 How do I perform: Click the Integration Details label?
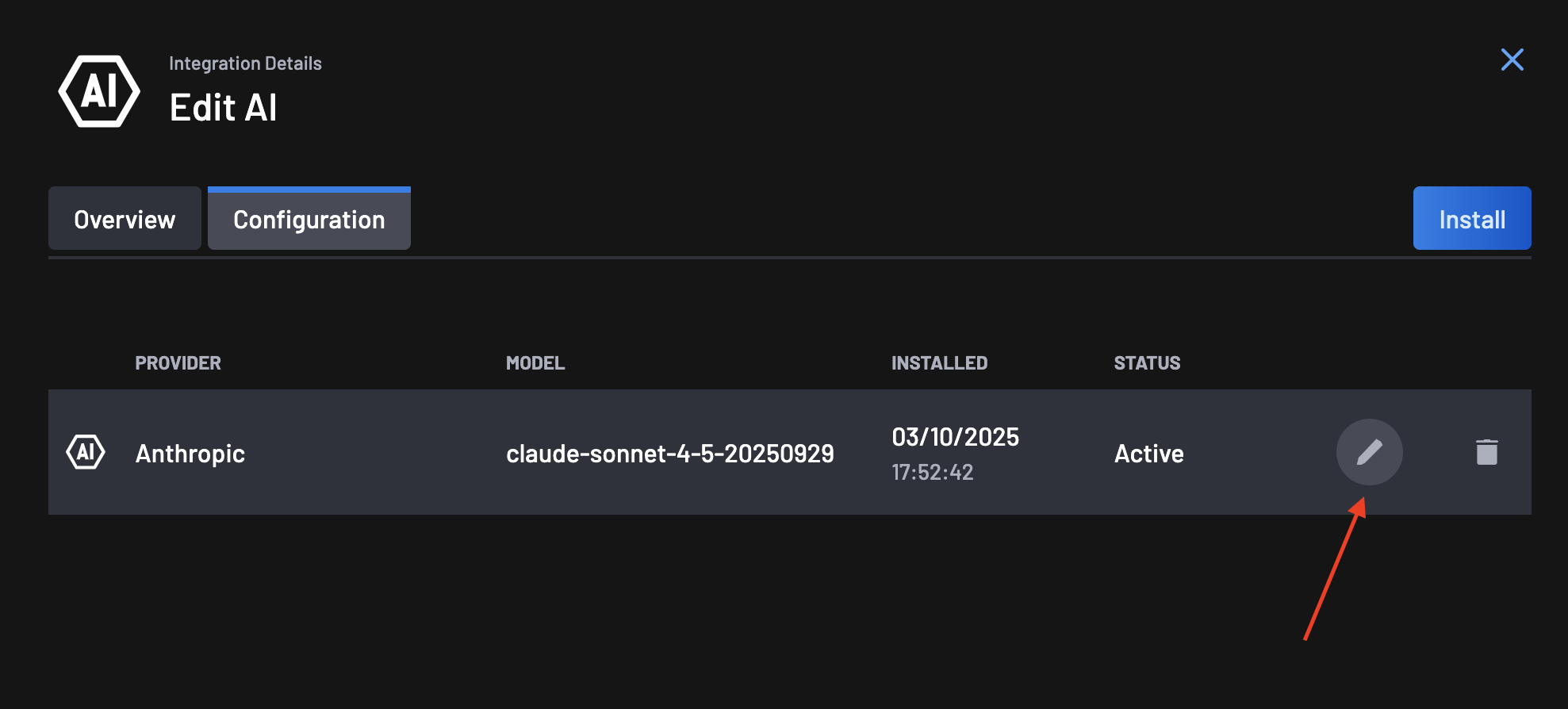point(246,63)
